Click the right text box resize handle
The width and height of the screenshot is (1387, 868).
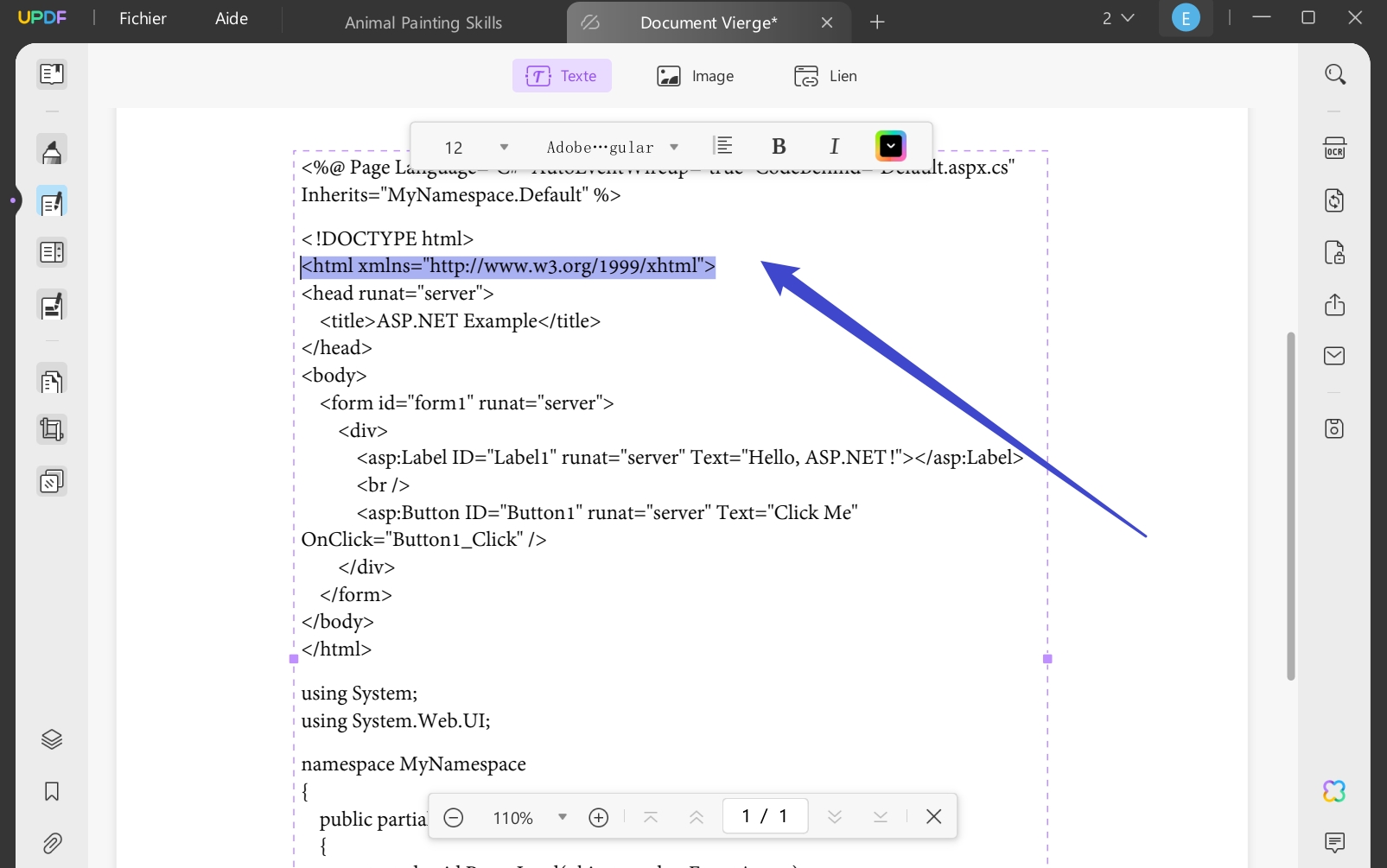(1047, 659)
